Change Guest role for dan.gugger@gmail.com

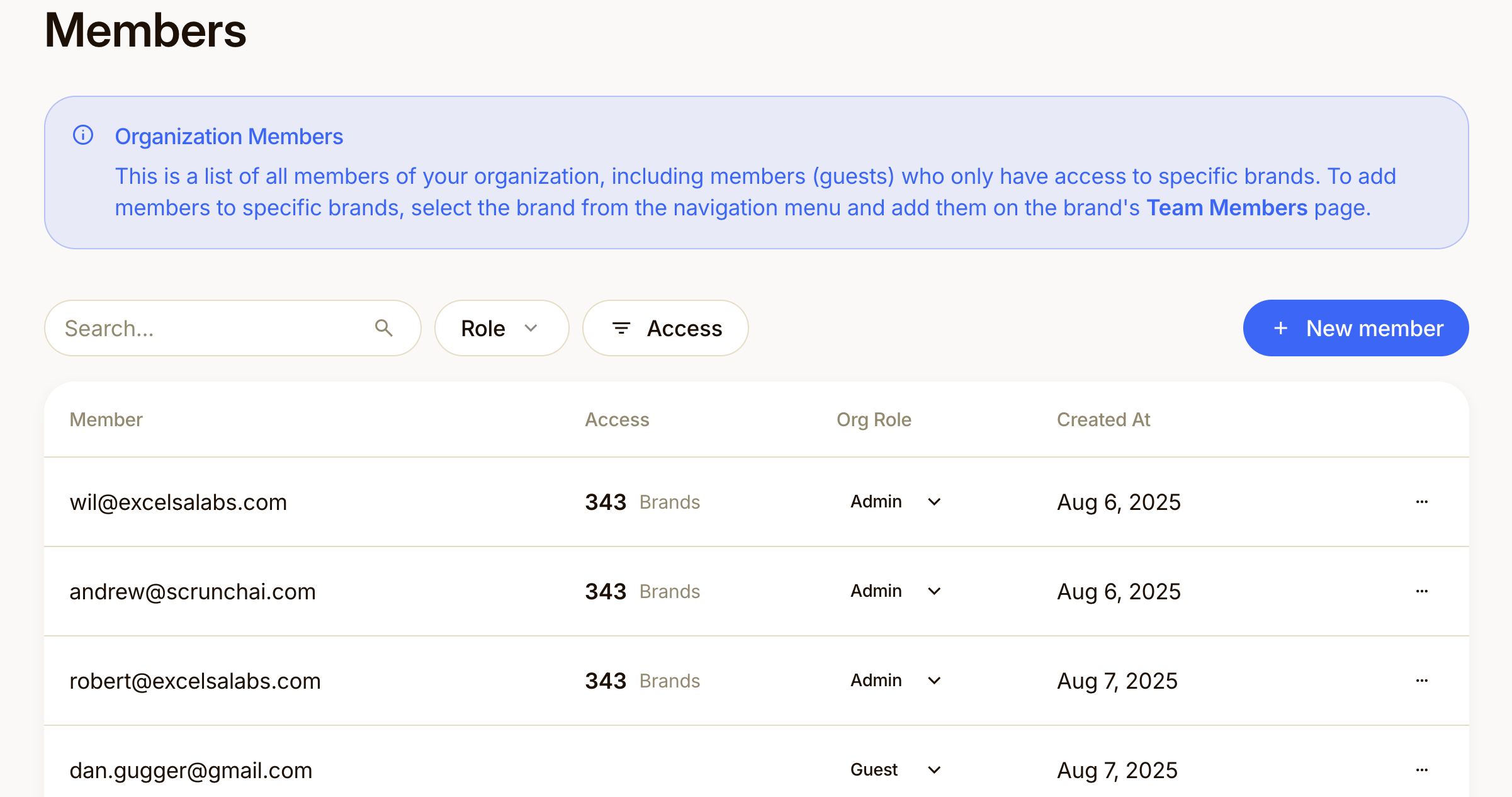[895, 770]
